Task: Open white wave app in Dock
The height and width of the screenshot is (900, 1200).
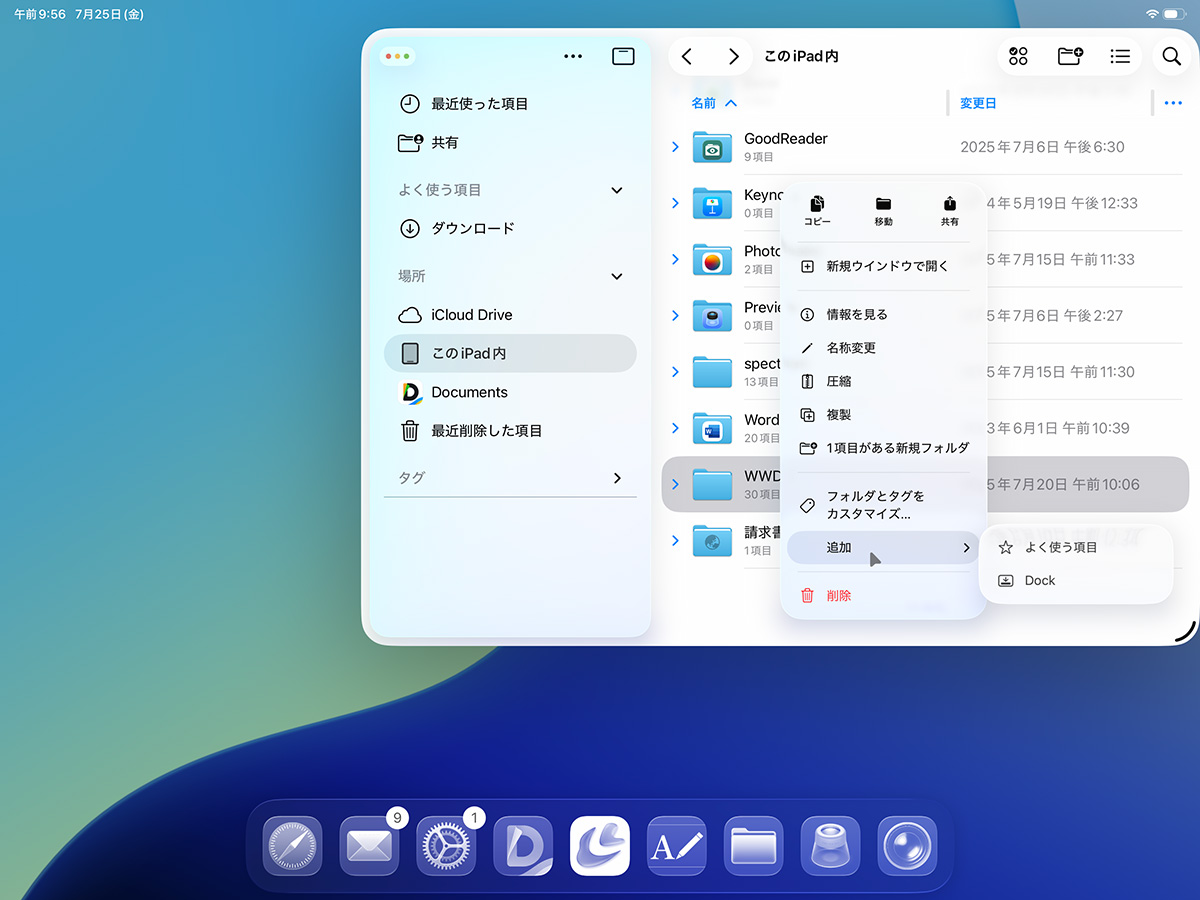Action: (600, 846)
